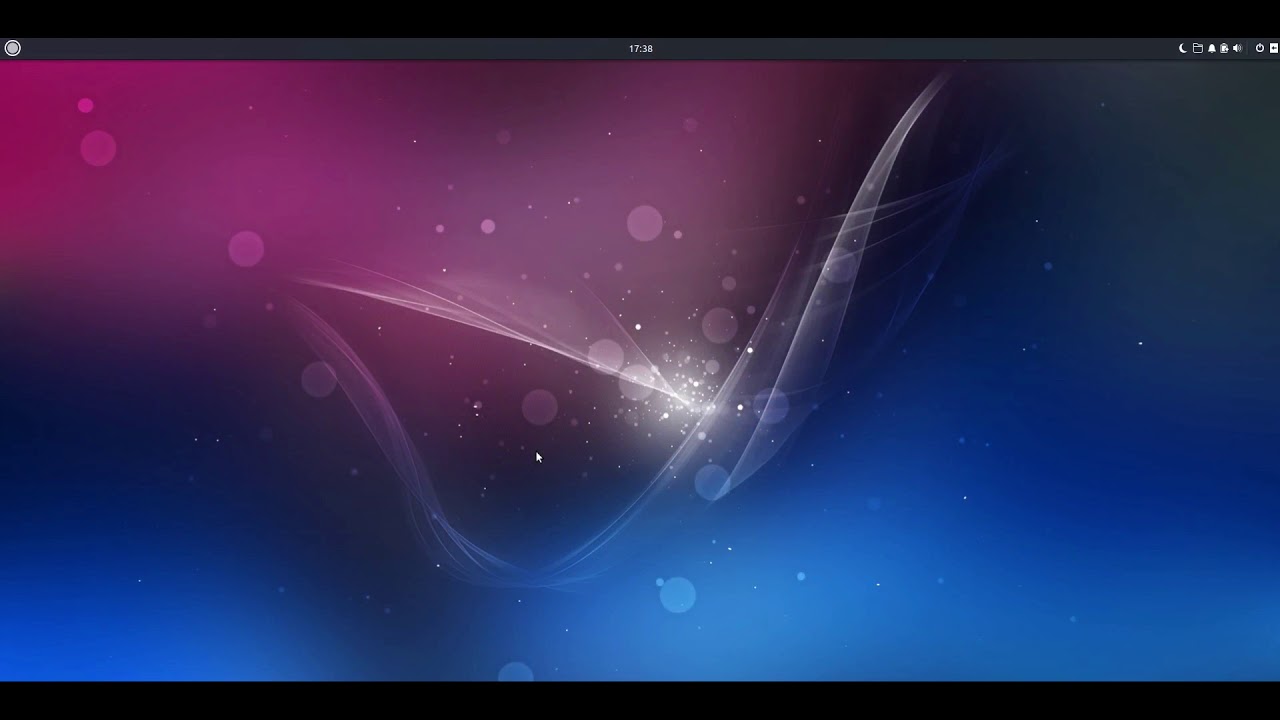Open volume control via speaker icon
Viewport: 1280px width, 720px height.
pos(1238,48)
